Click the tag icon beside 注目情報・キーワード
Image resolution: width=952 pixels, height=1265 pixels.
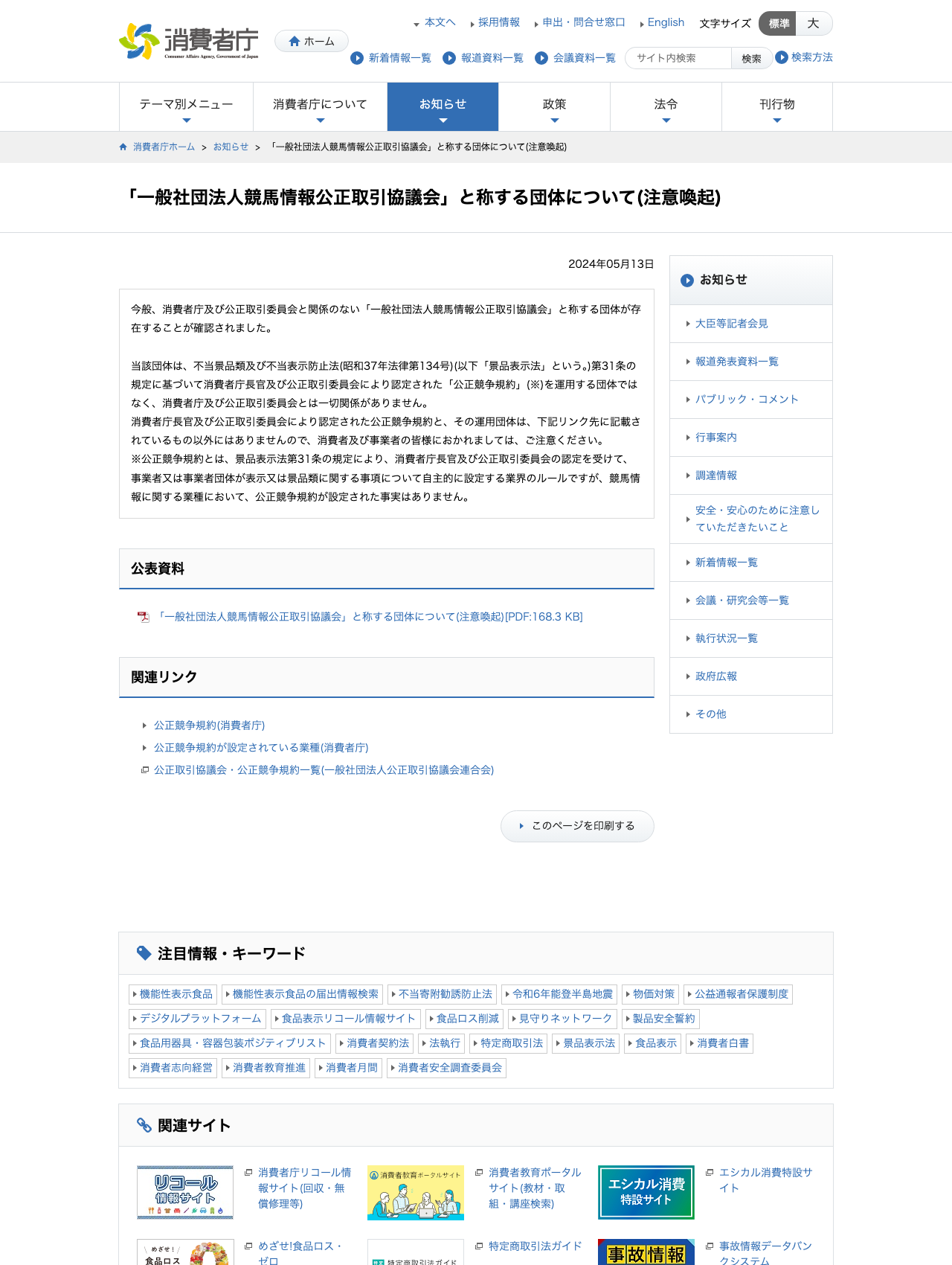(144, 953)
